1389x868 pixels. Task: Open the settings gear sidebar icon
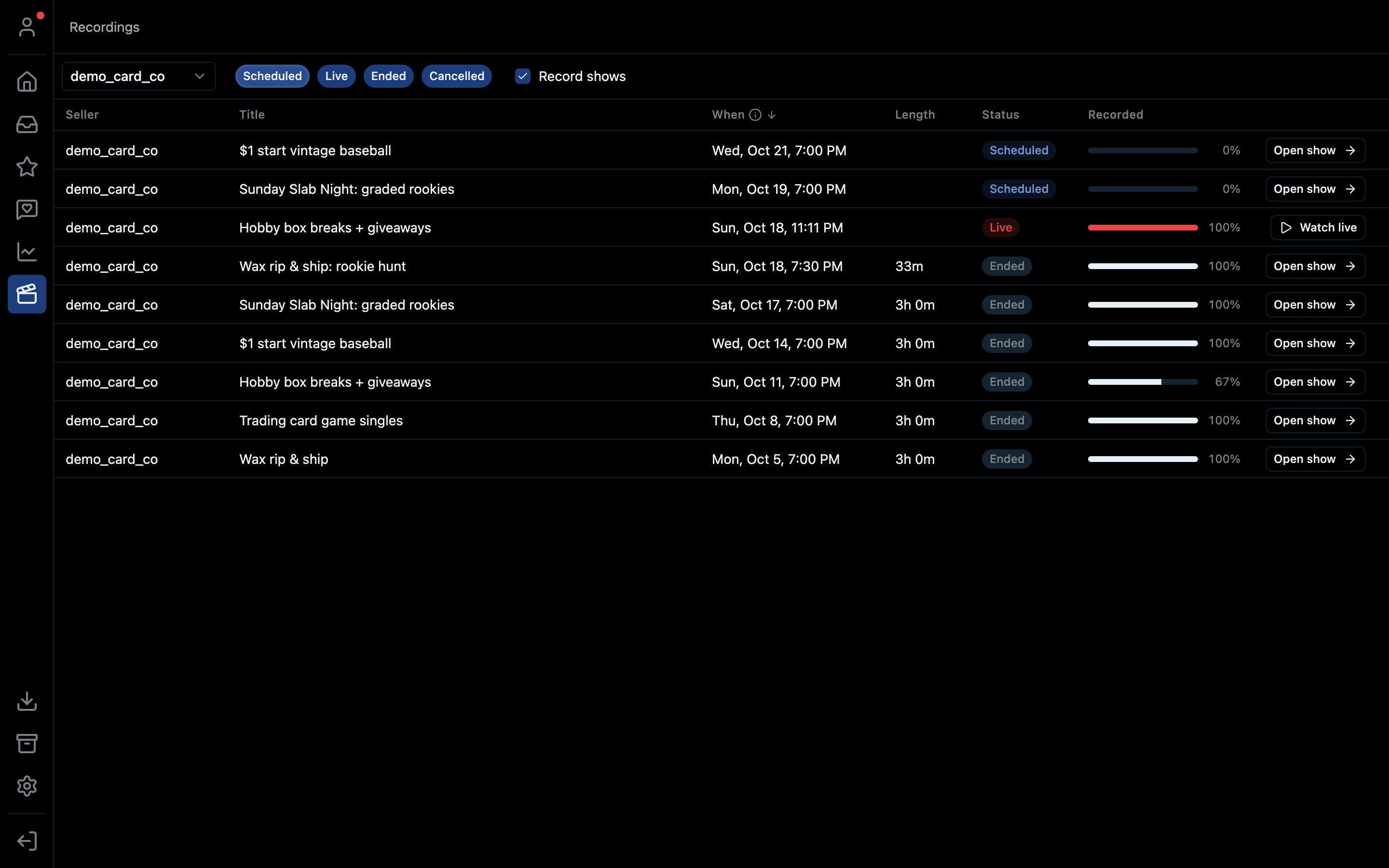pyautogui.click(x=27, y=786)
